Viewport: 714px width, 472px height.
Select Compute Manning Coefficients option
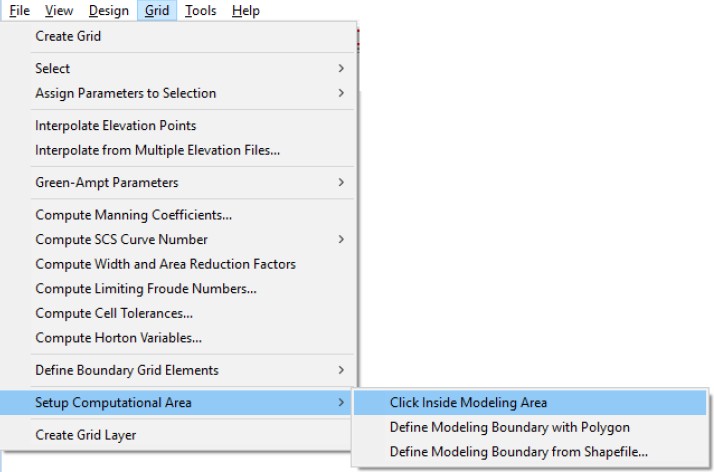click(133, 215)
